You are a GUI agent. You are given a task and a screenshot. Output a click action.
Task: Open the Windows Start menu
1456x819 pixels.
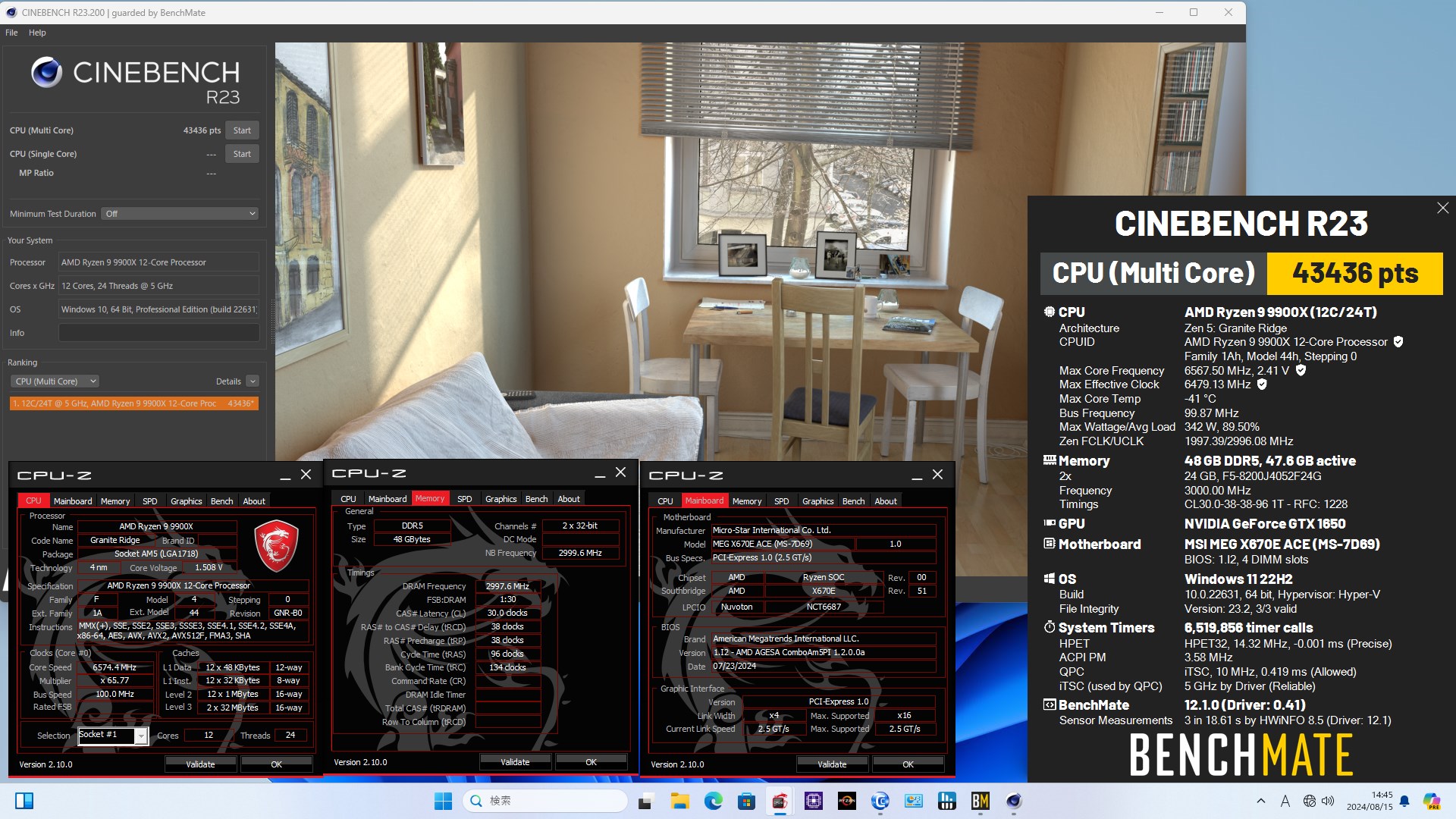click(x=443, y=801)
